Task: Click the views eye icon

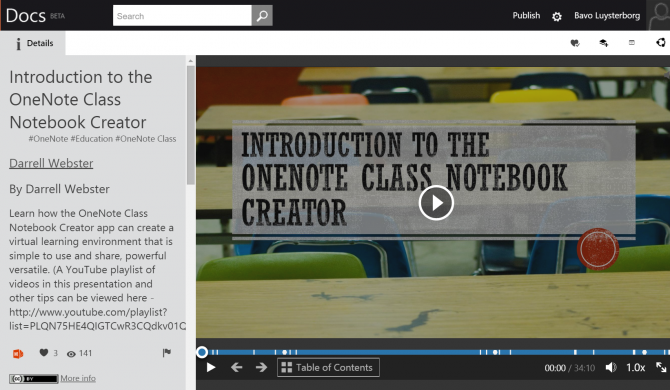Action: (71, 354)
